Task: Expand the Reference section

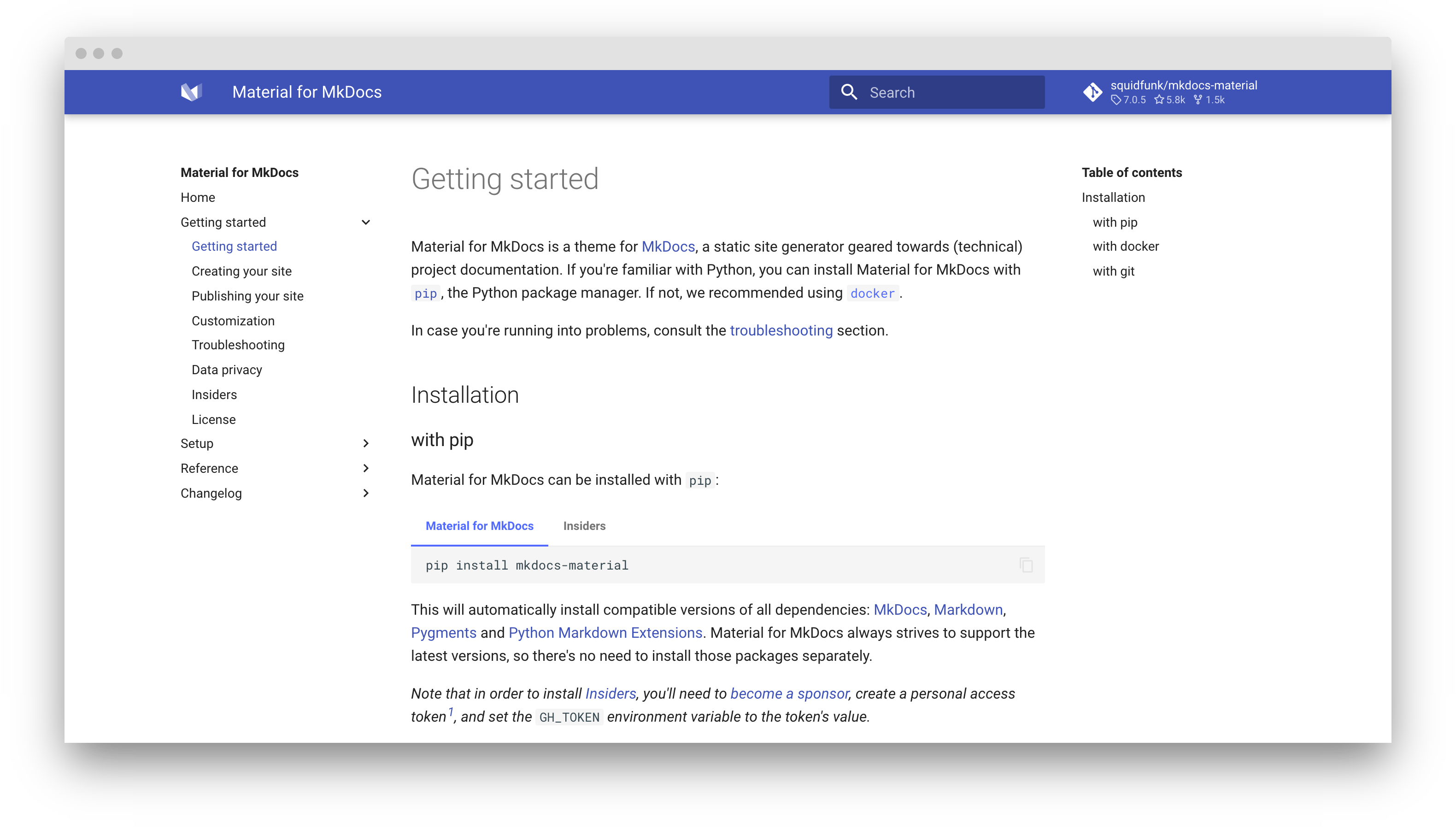Action: [366, 468]
